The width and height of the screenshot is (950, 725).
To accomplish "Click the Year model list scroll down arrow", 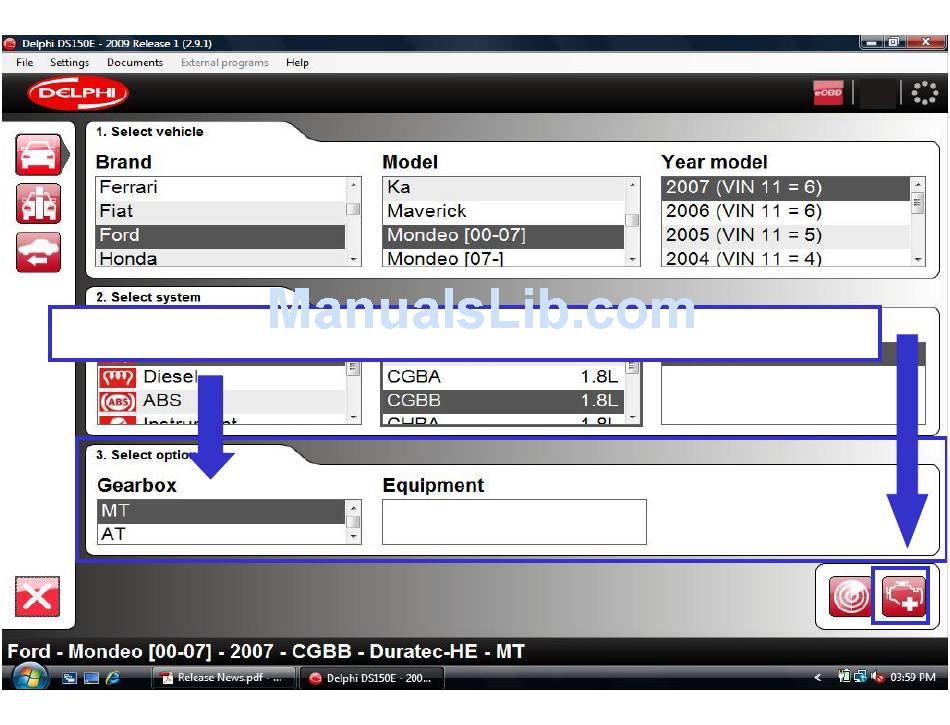I will click(918, 259).
